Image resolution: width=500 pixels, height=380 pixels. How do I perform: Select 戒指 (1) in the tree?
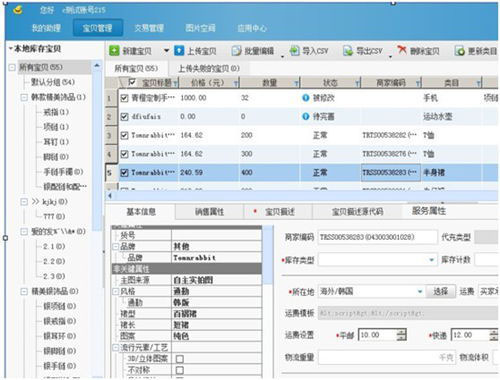click(56, 112)
